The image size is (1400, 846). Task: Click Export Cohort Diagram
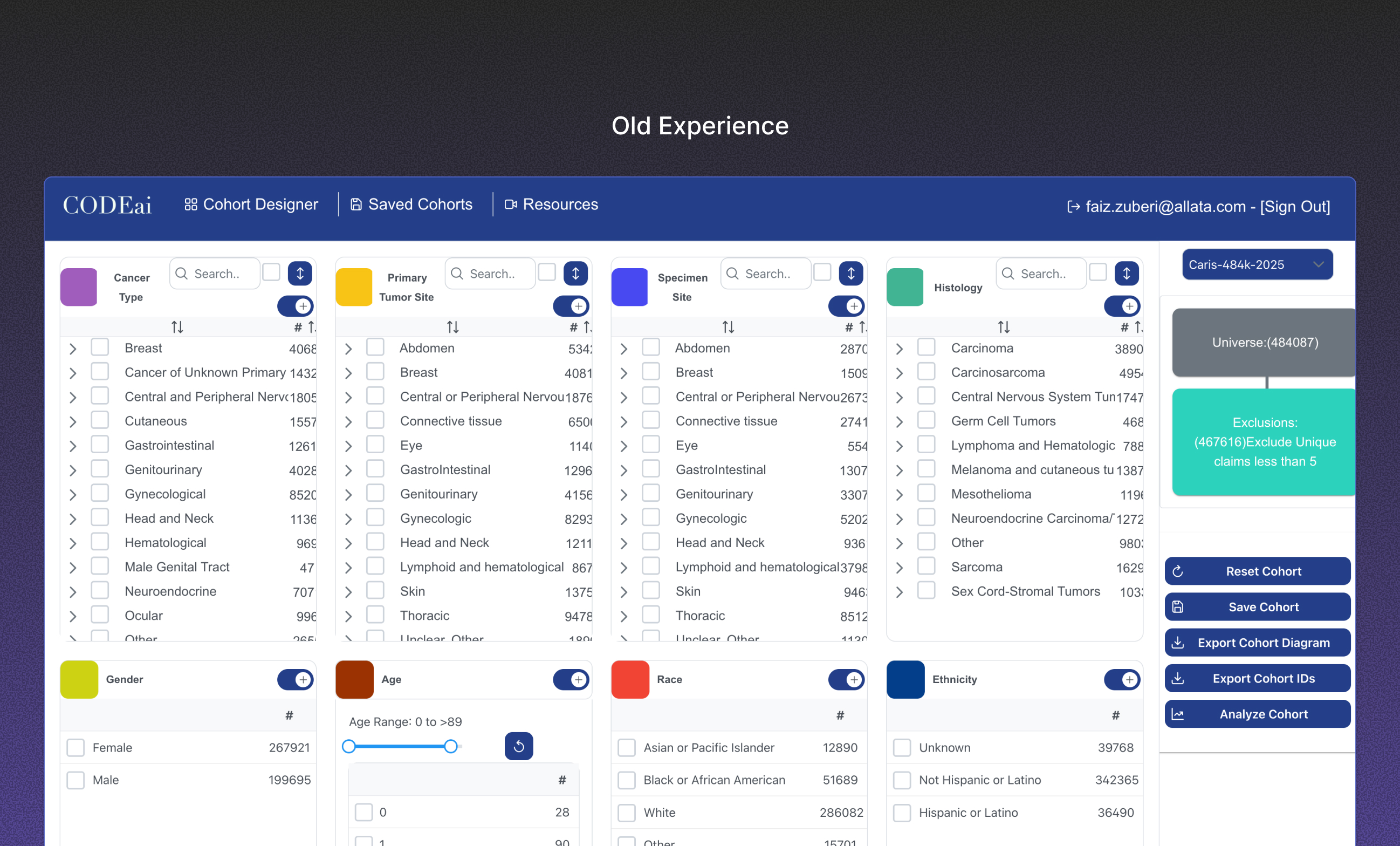pos(1258,643)
